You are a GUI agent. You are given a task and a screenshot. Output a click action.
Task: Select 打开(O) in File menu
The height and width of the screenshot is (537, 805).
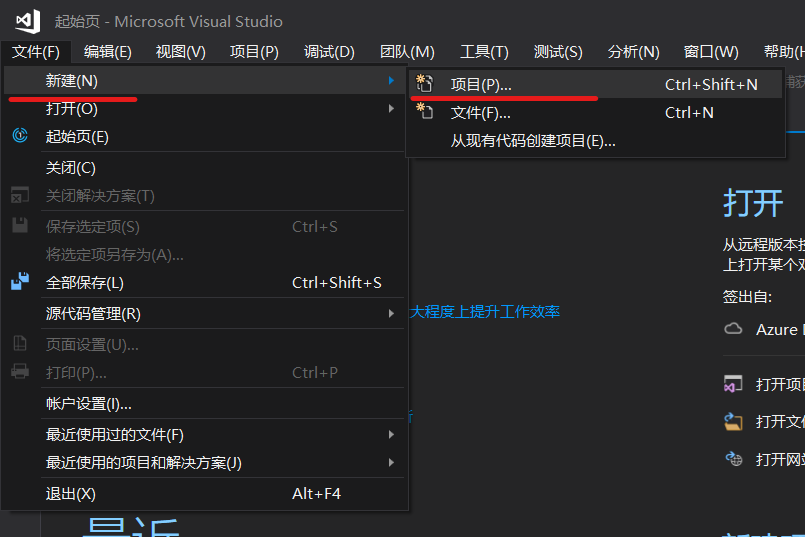[204, 108]
